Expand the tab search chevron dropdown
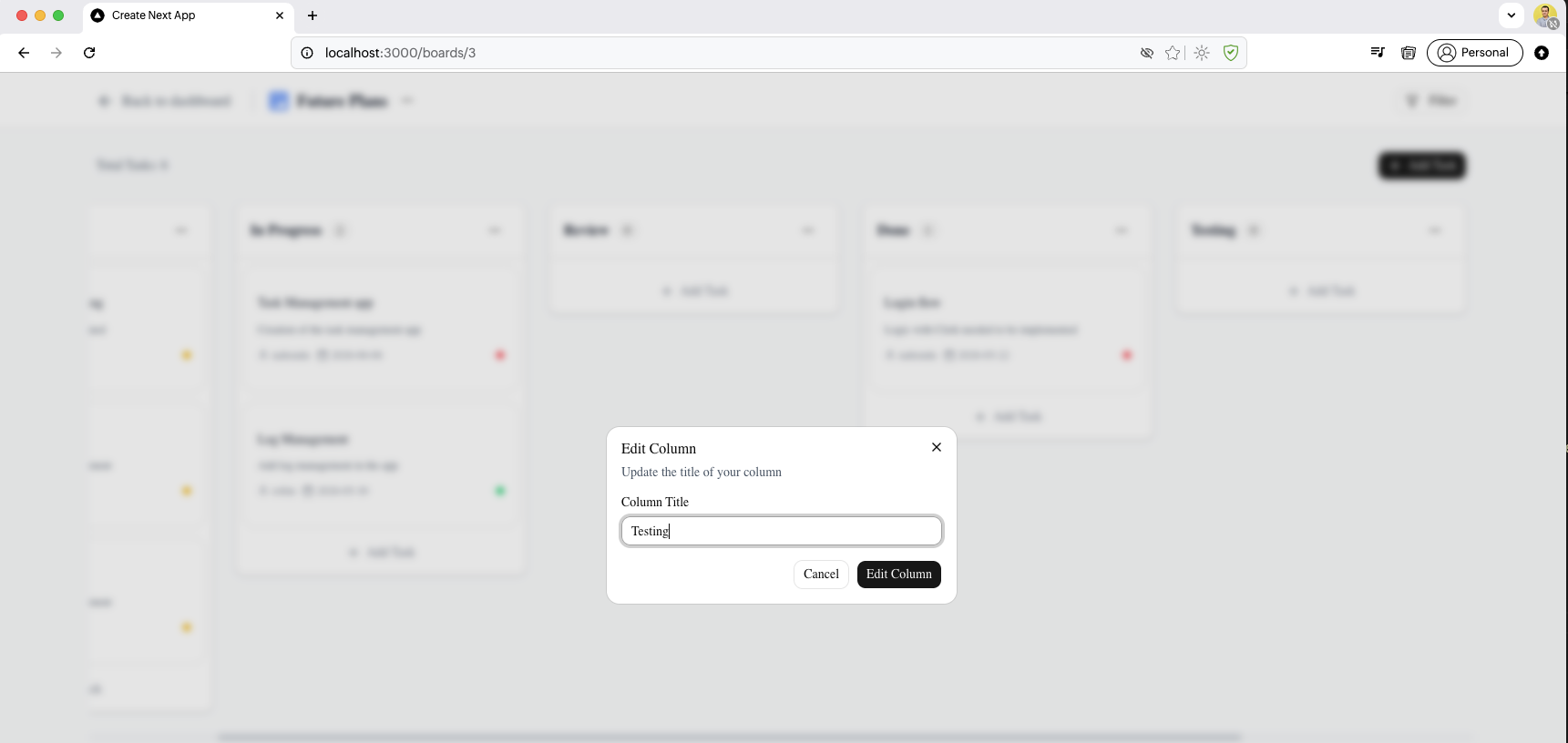 point(1512,15)
